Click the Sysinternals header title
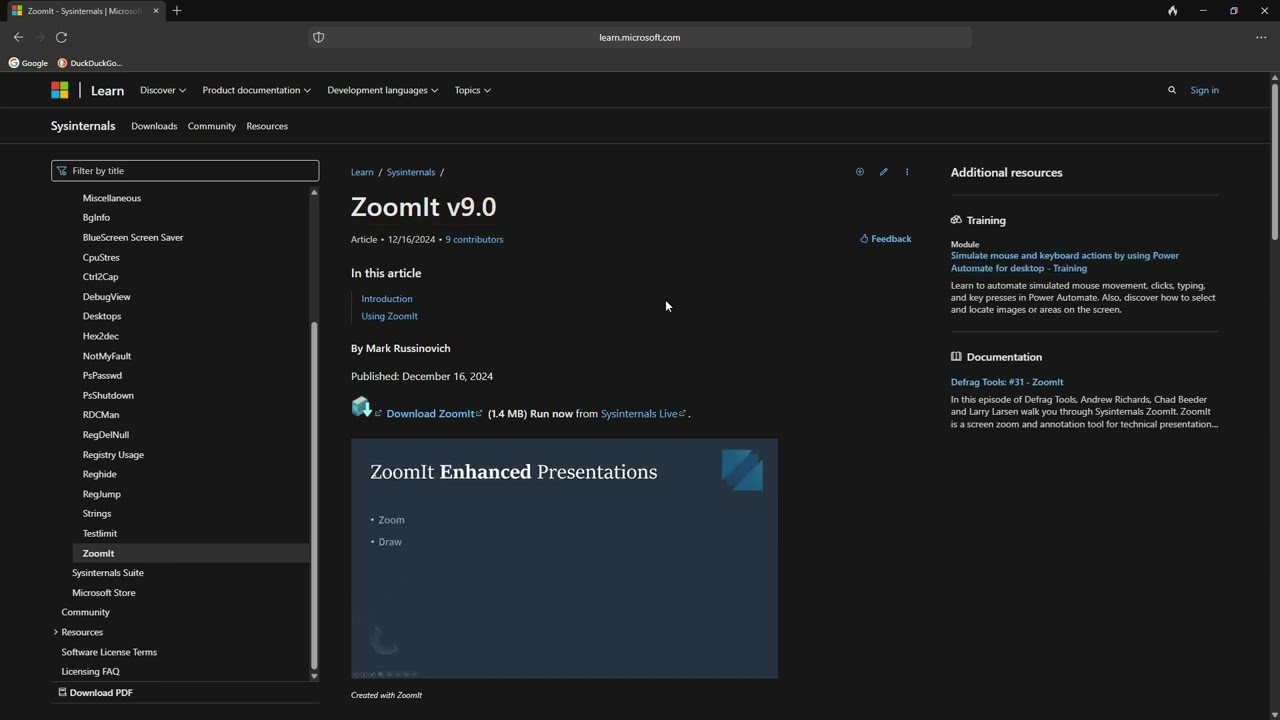This screenshot has width=1280, height=720. [x=83, y=126]
